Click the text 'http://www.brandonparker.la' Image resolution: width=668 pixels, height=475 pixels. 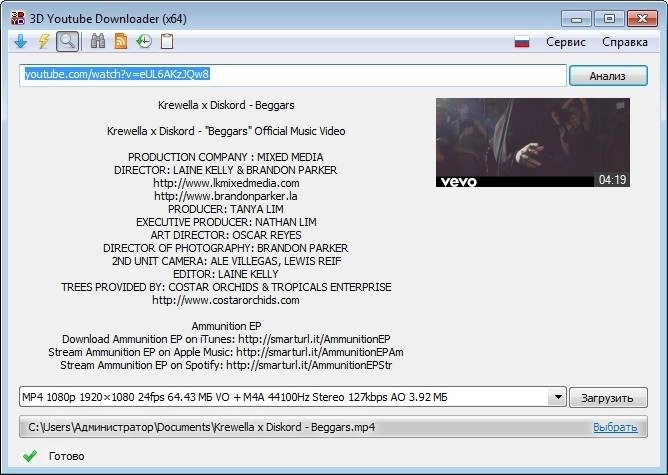226,196
